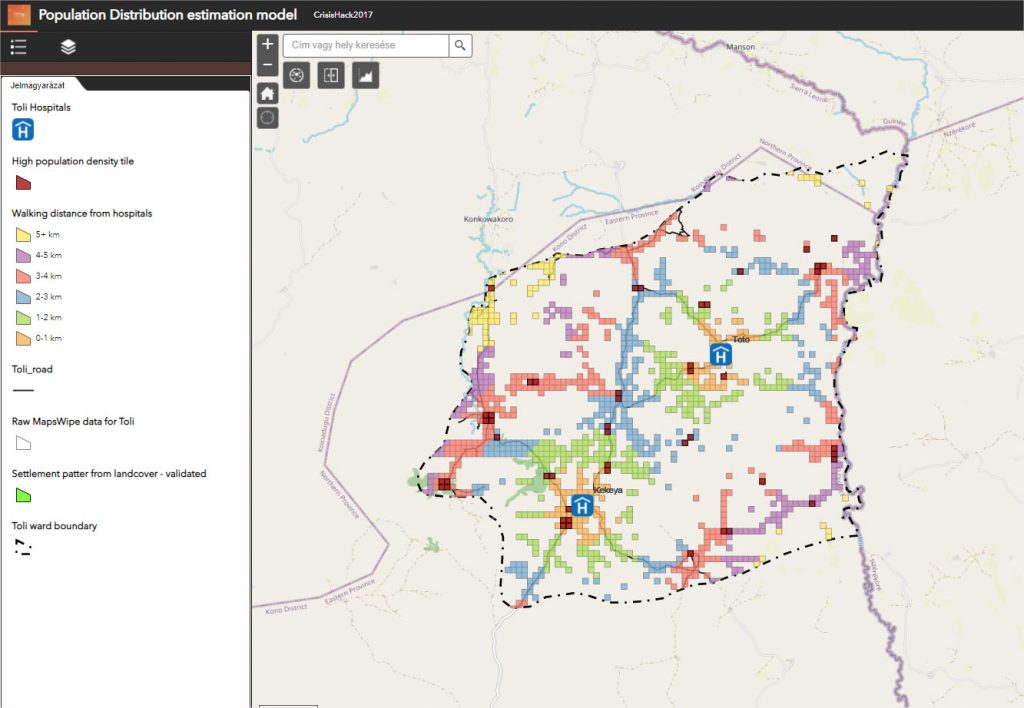Click the address search input field
Screen dimensions: 1024x708
click(366, 45)
